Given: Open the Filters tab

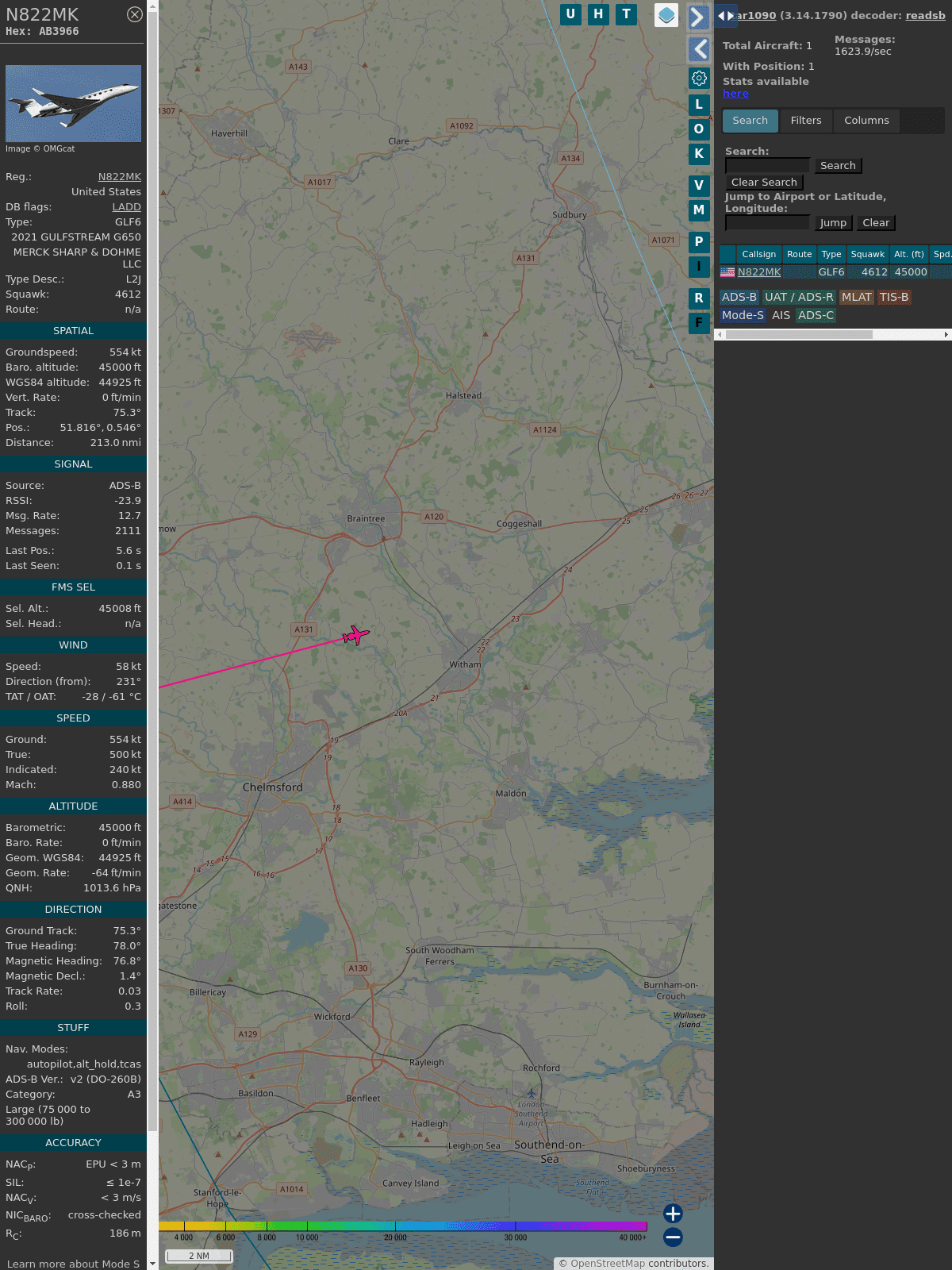Looking at the screenshot, I should [x=806, y=121].
